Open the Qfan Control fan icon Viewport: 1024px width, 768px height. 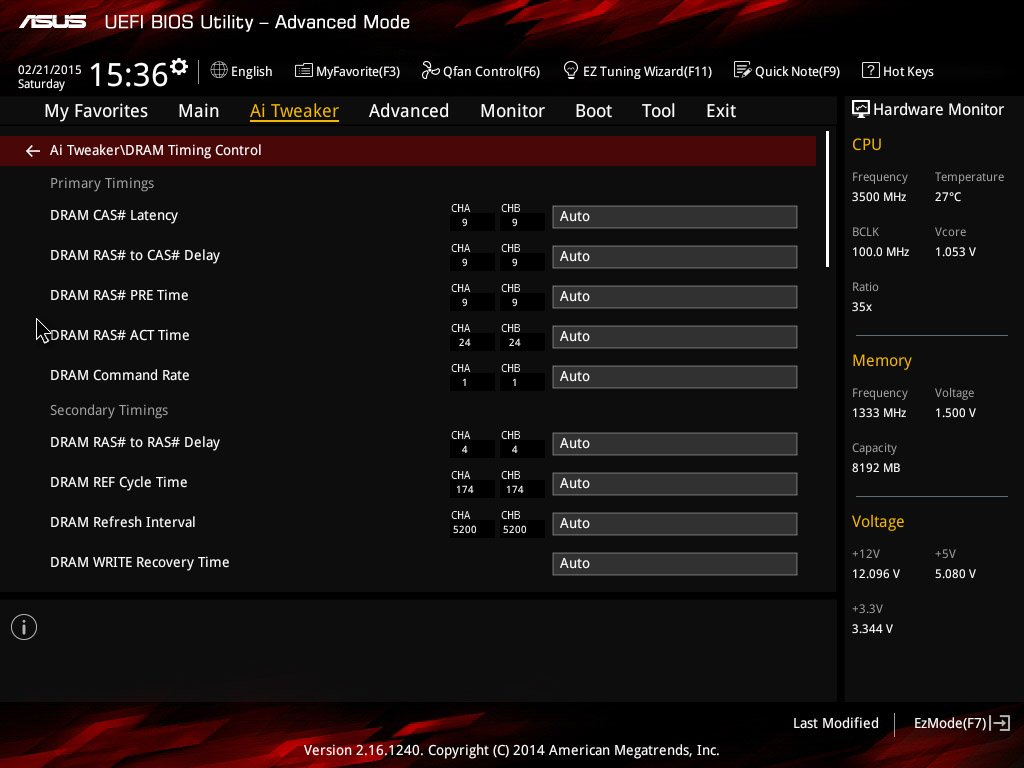pyautogui.click(x=430, y=70)
